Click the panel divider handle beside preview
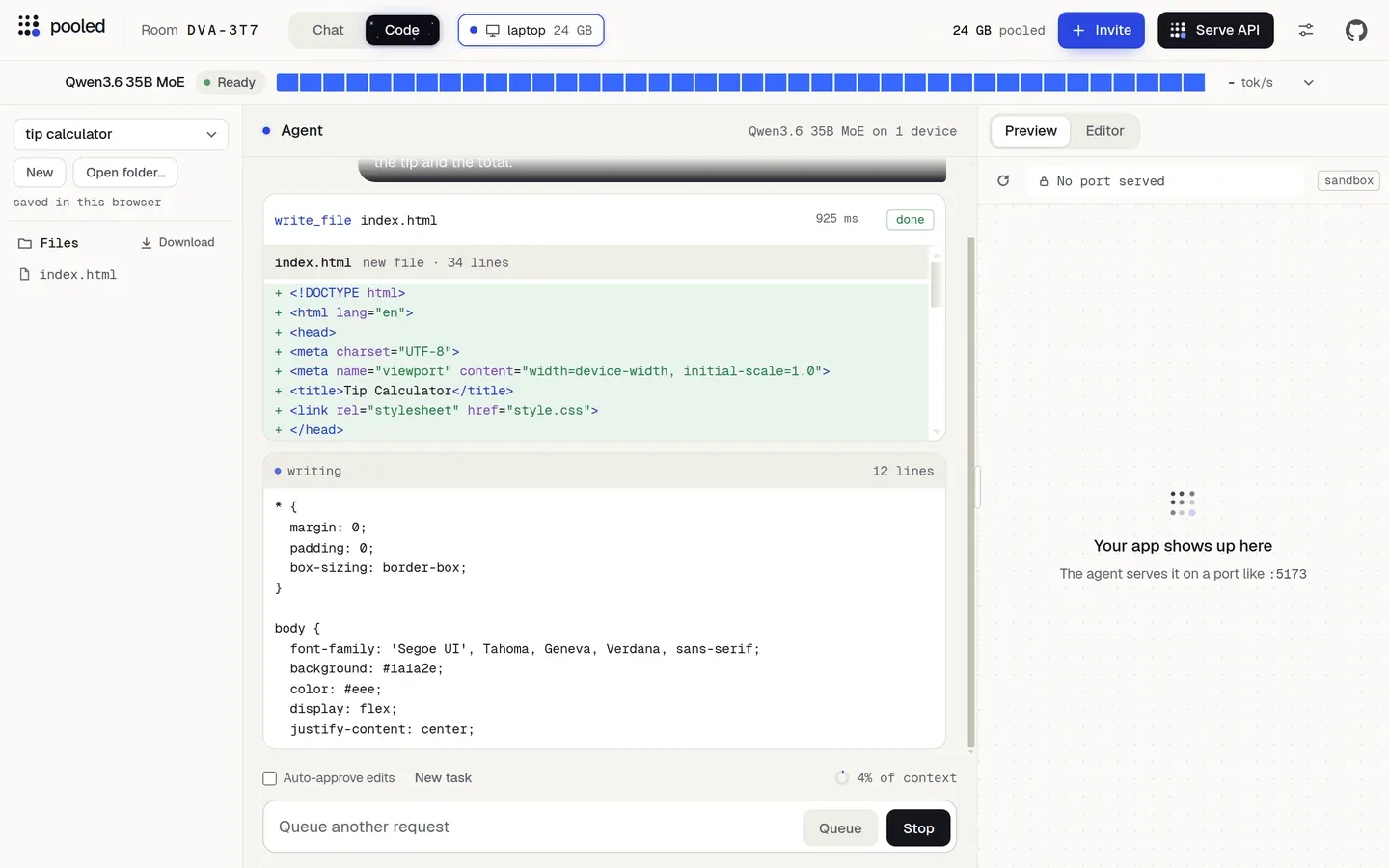Screen dimensions: 1389x868 point(978,487)
